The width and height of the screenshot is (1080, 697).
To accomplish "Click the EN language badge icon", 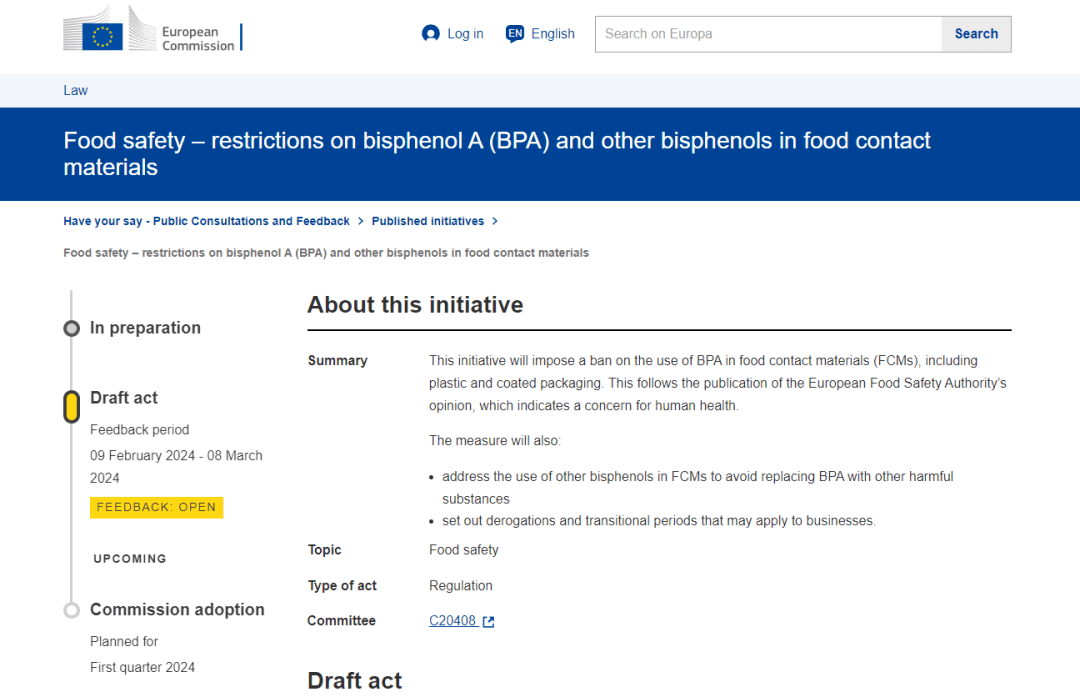I will [x=515, y=34].
